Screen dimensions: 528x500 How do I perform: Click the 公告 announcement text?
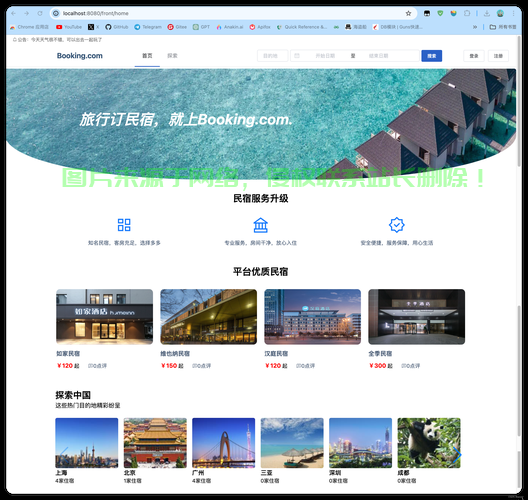pyautogui.click(x=57, y=40)
